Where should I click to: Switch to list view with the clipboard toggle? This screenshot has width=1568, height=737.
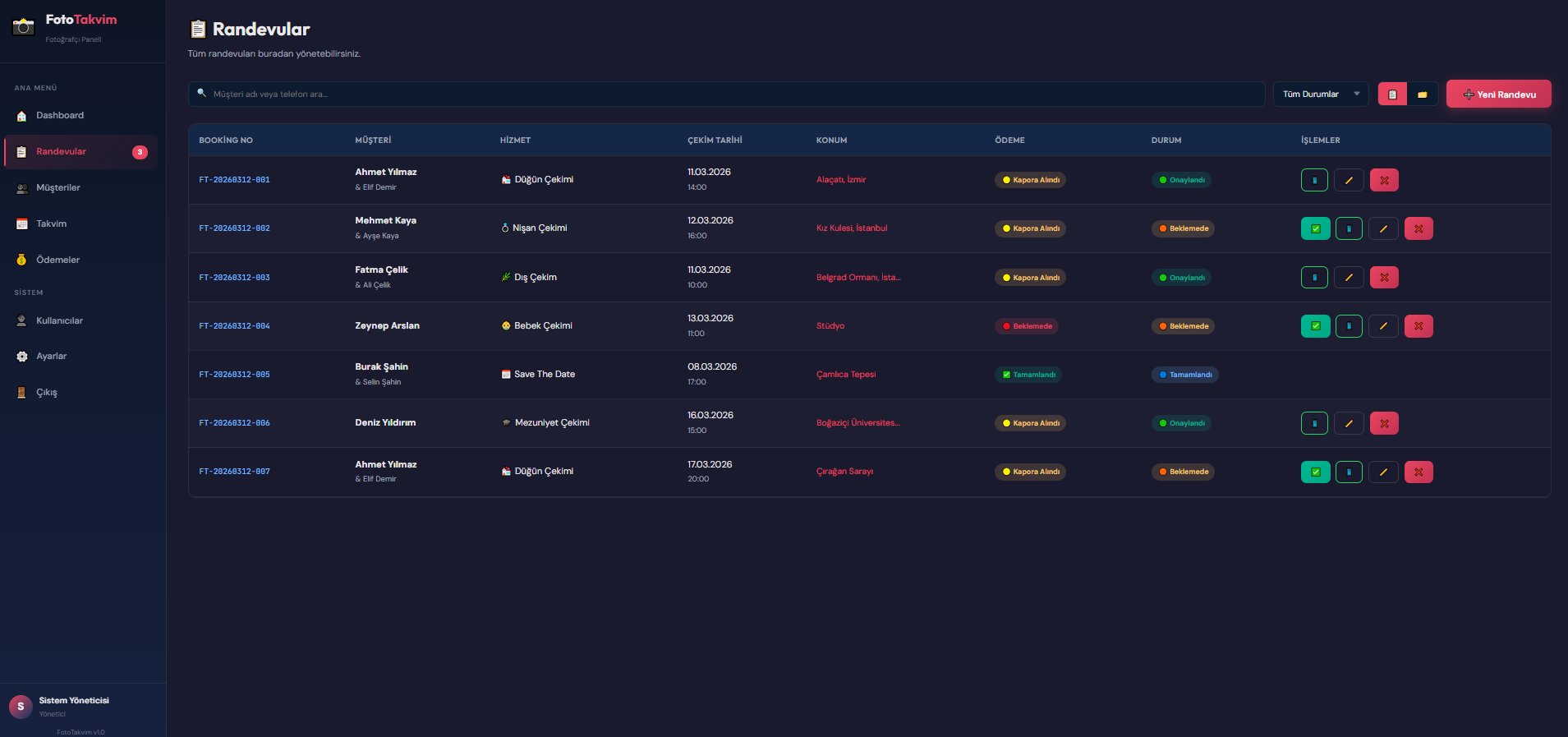(x=1392, y=94)
